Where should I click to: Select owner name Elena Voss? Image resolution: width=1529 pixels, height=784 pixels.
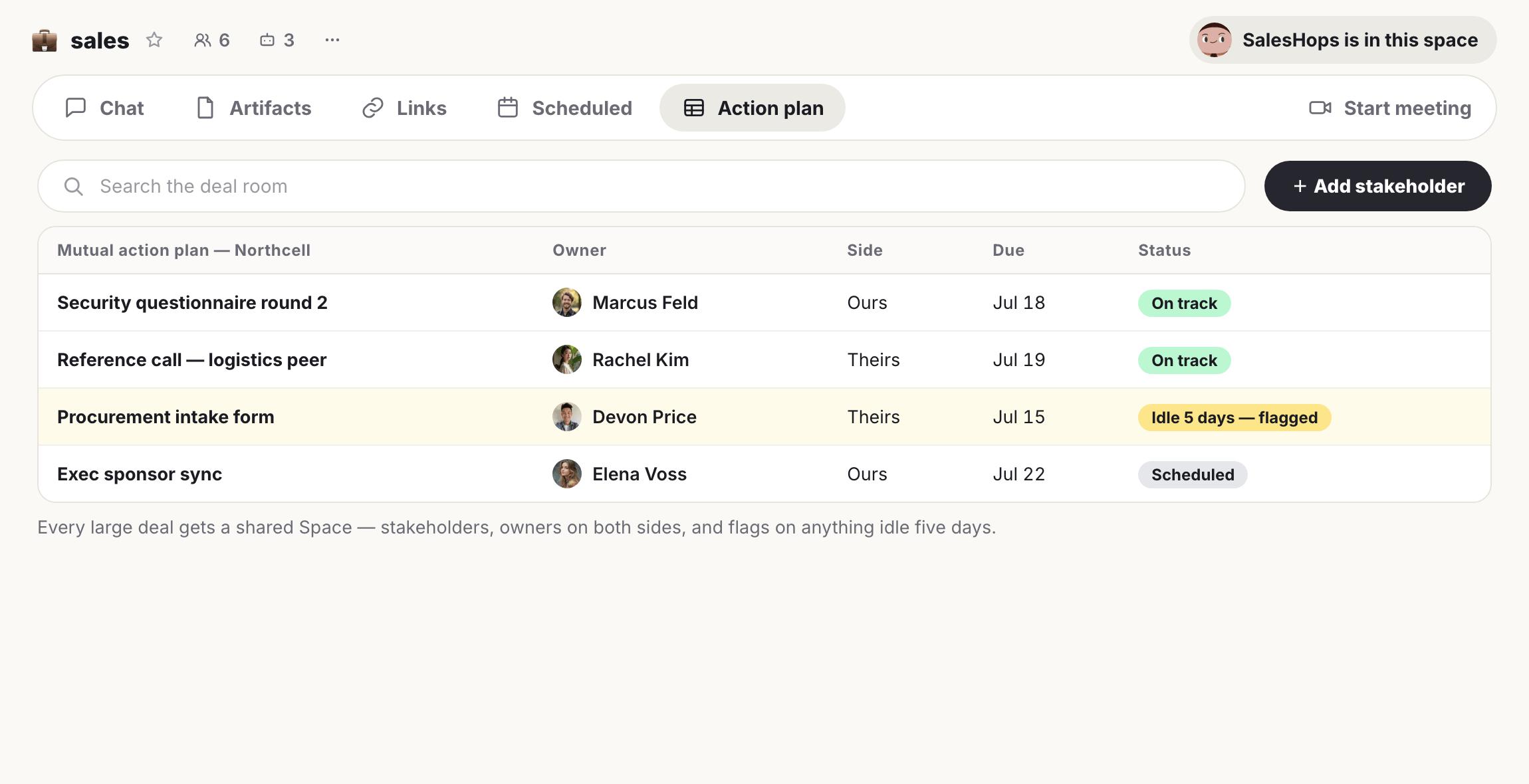coord(640,474)
